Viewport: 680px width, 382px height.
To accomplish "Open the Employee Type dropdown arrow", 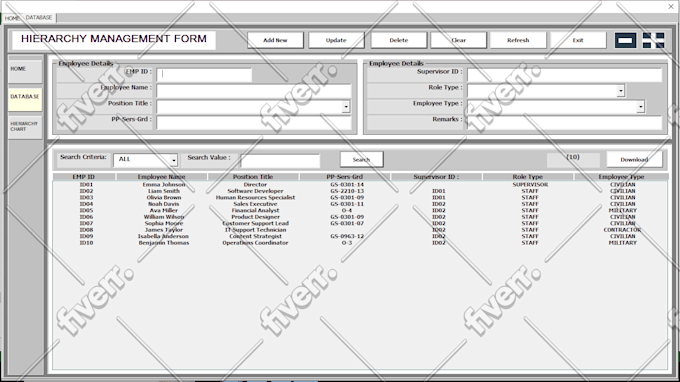I will (x=641, y=107).
